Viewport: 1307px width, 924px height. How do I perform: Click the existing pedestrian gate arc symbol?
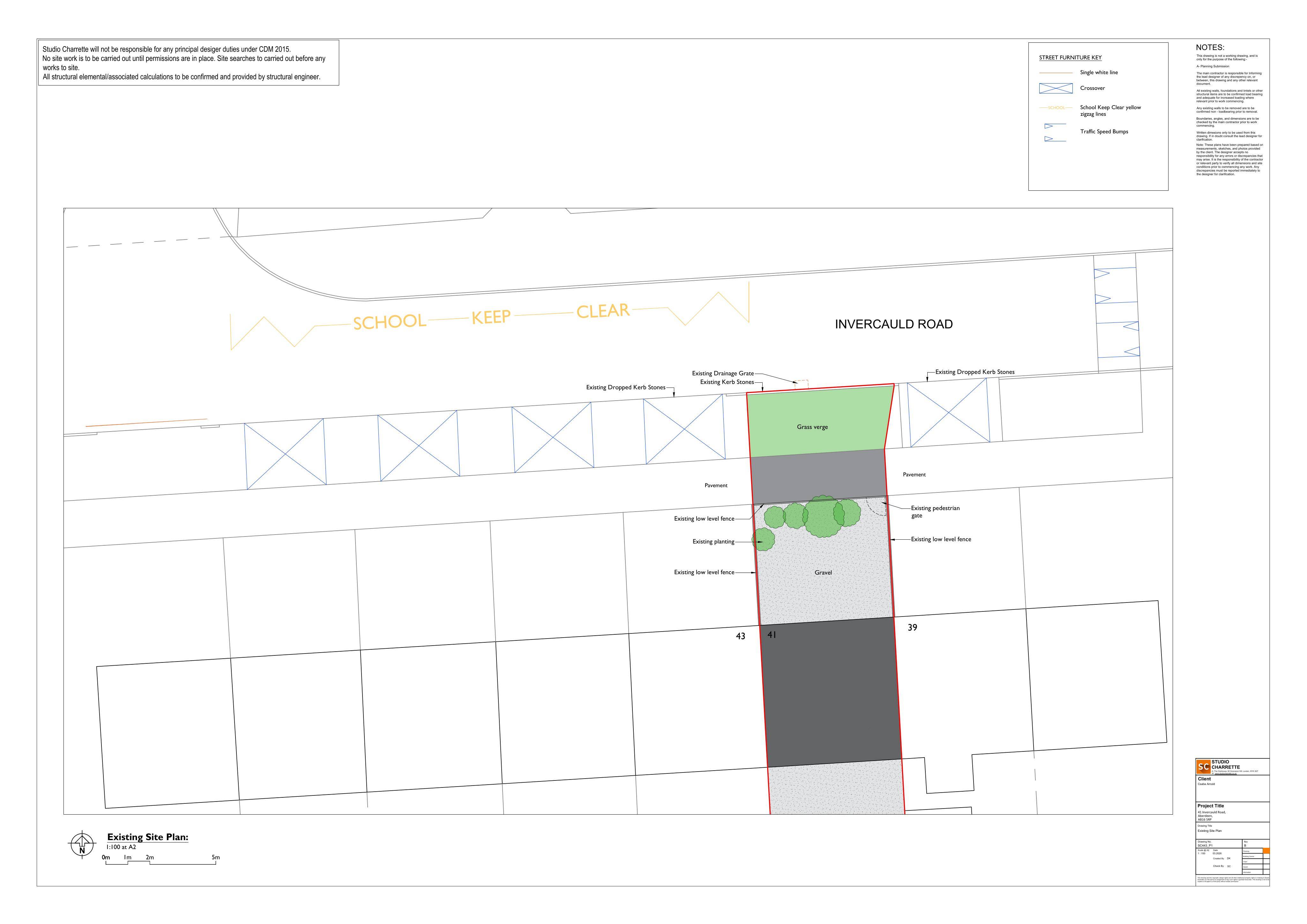click(877, 506)
